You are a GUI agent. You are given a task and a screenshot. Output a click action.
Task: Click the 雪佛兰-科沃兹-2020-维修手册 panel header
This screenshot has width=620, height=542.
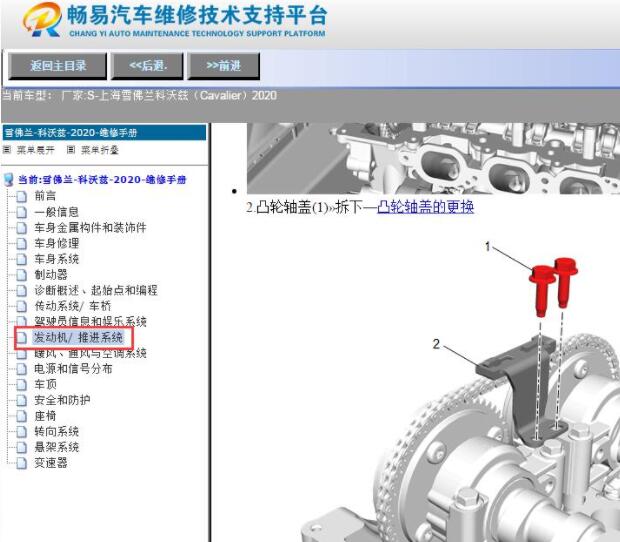pyautogui.click(x=104, y=133)
